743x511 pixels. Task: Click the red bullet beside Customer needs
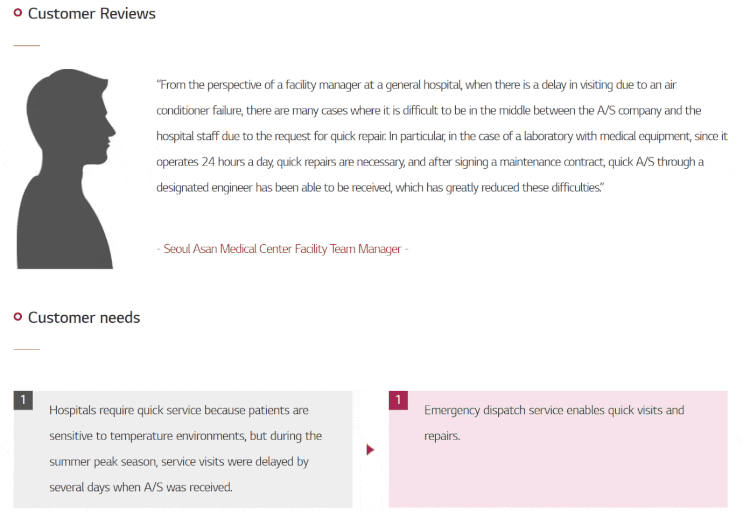coord(18,317)
